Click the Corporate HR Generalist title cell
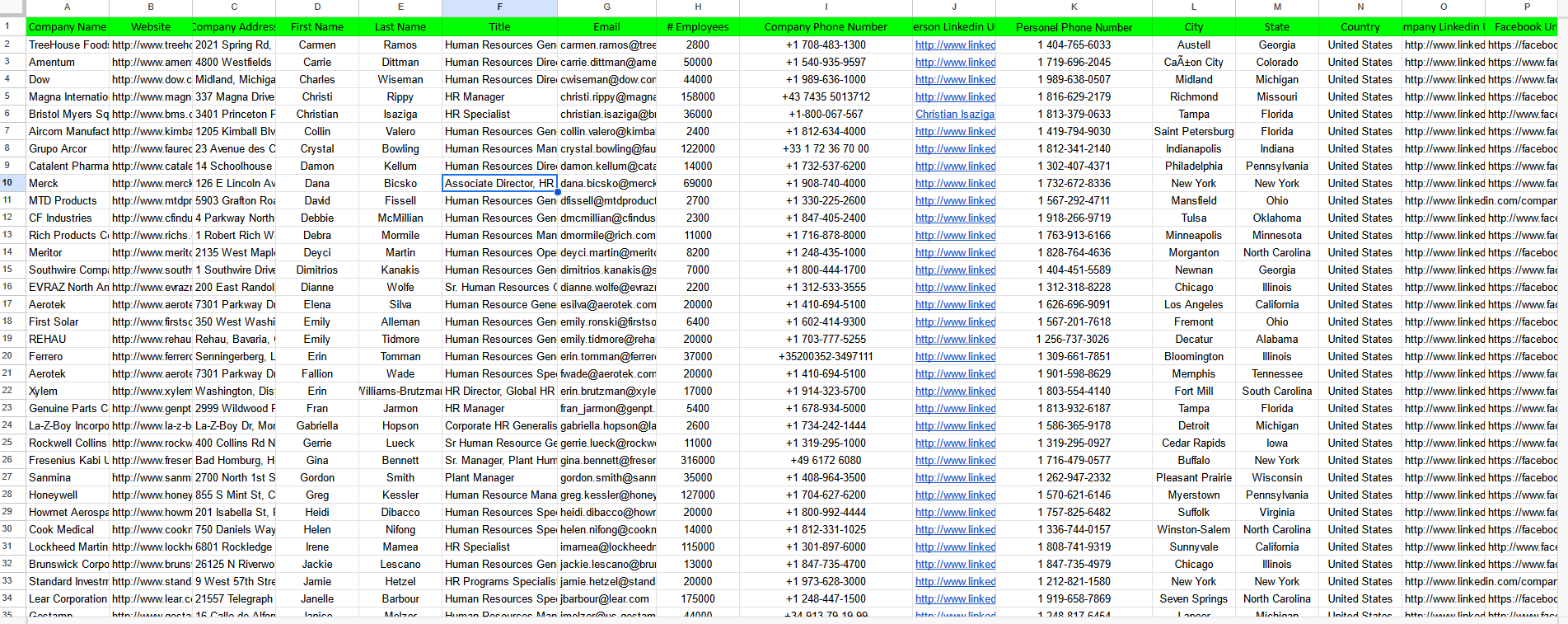This screenshot has width=1568, height=624. click(499, 425)
